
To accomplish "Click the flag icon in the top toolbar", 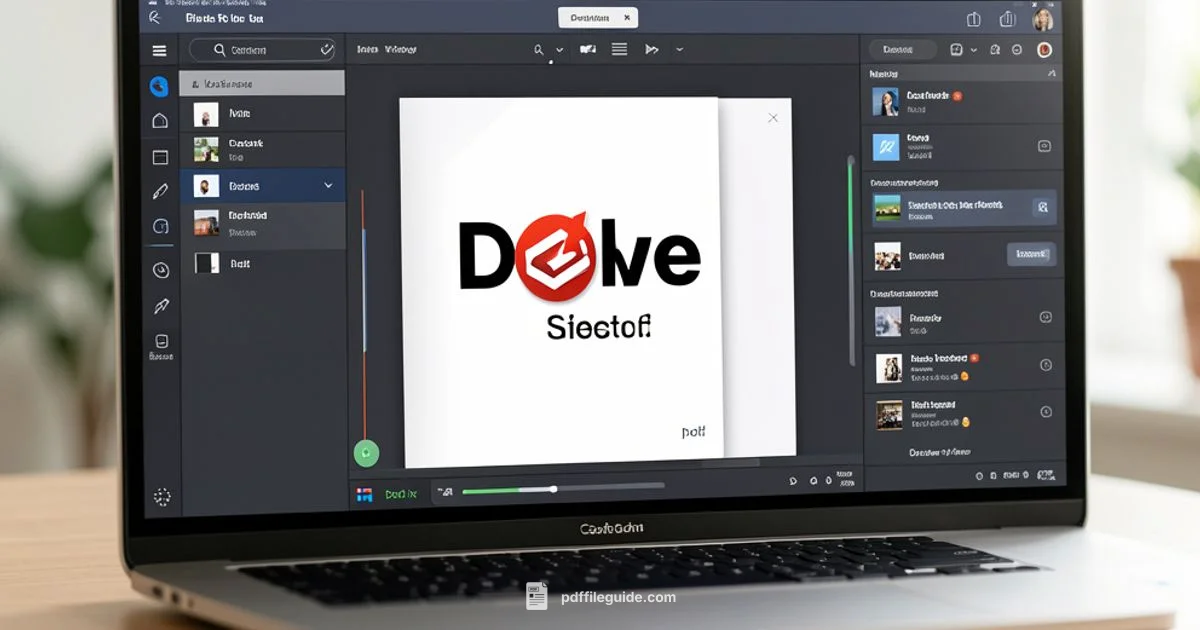I will 588,48.
